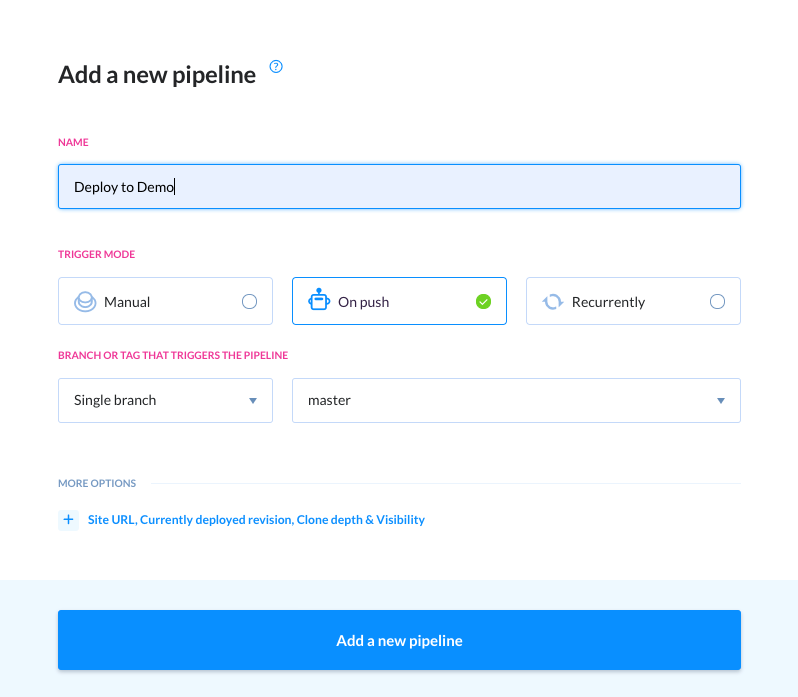The height and width of the screenshot is (697, 798).
Task: Click the Manual label text
Action: point(127,302)
